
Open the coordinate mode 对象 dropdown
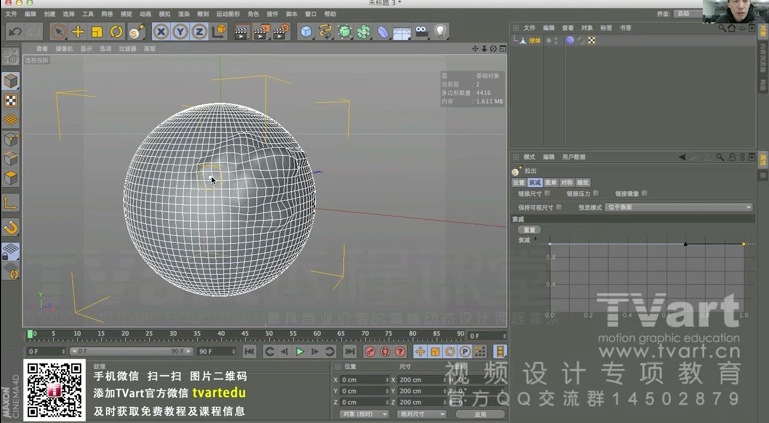tap(364, 414)
